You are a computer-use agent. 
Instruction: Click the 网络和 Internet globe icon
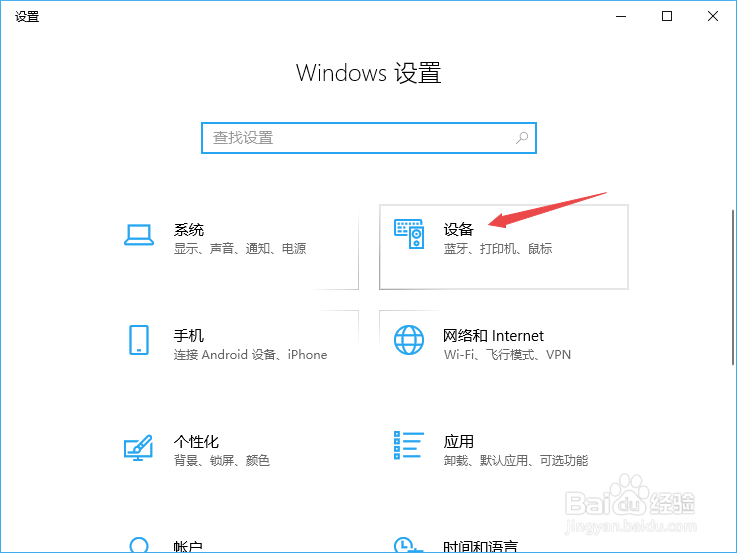coord(409,340)
